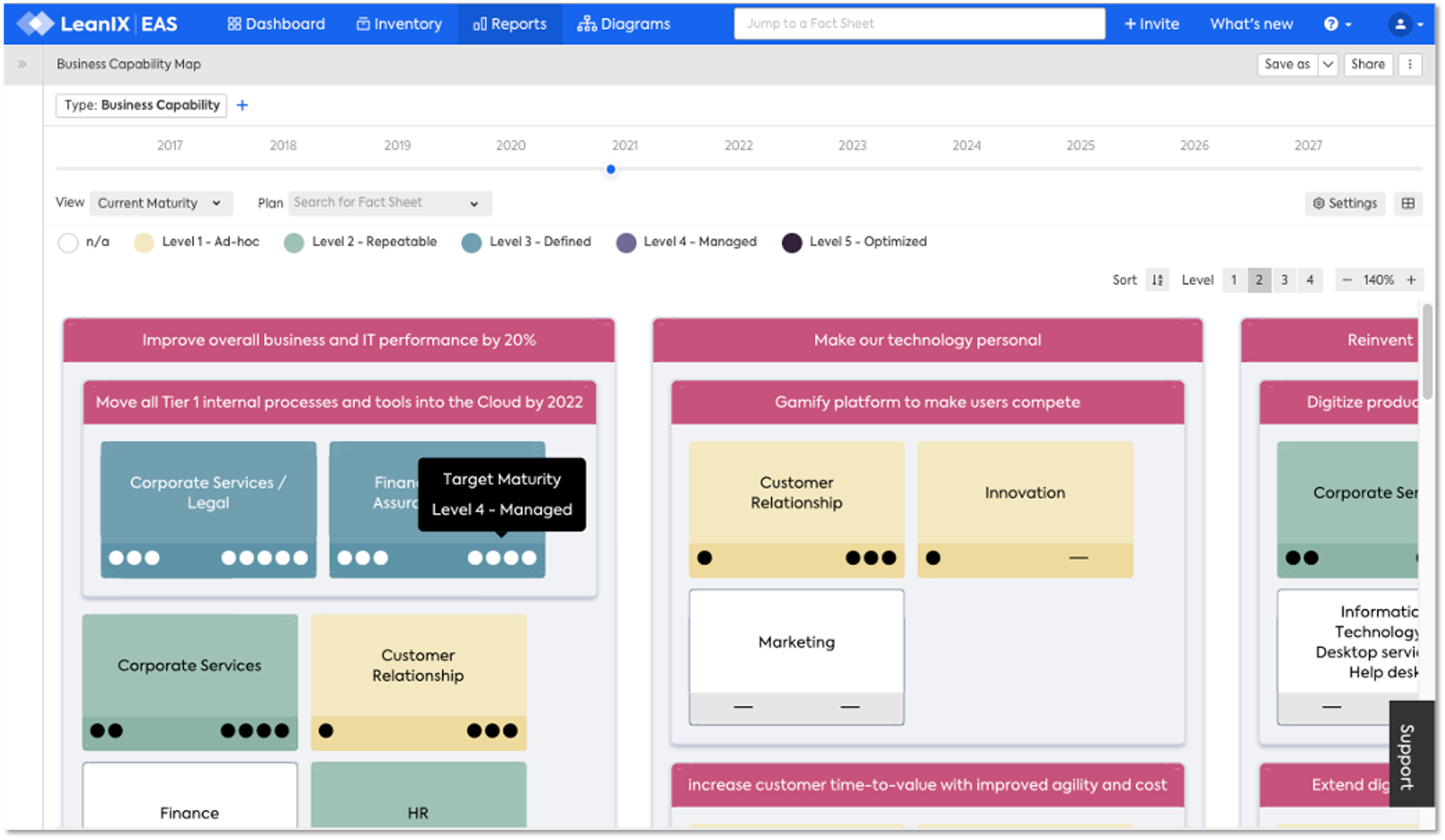Select hierarchy Level 1

[1234, 280]
